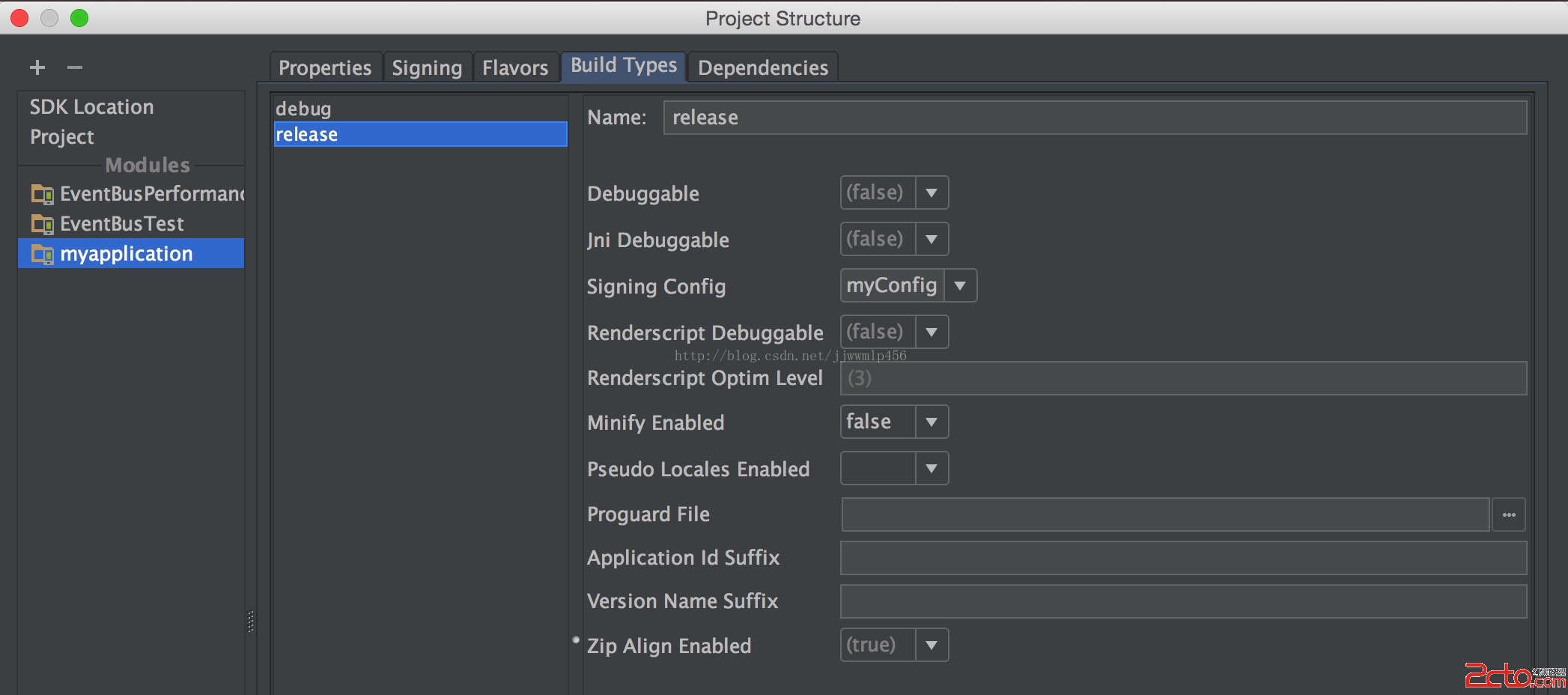Open the Pseudo Locales Enabled dropdown
Screen dimensions: 1568x695
point(932,469)
